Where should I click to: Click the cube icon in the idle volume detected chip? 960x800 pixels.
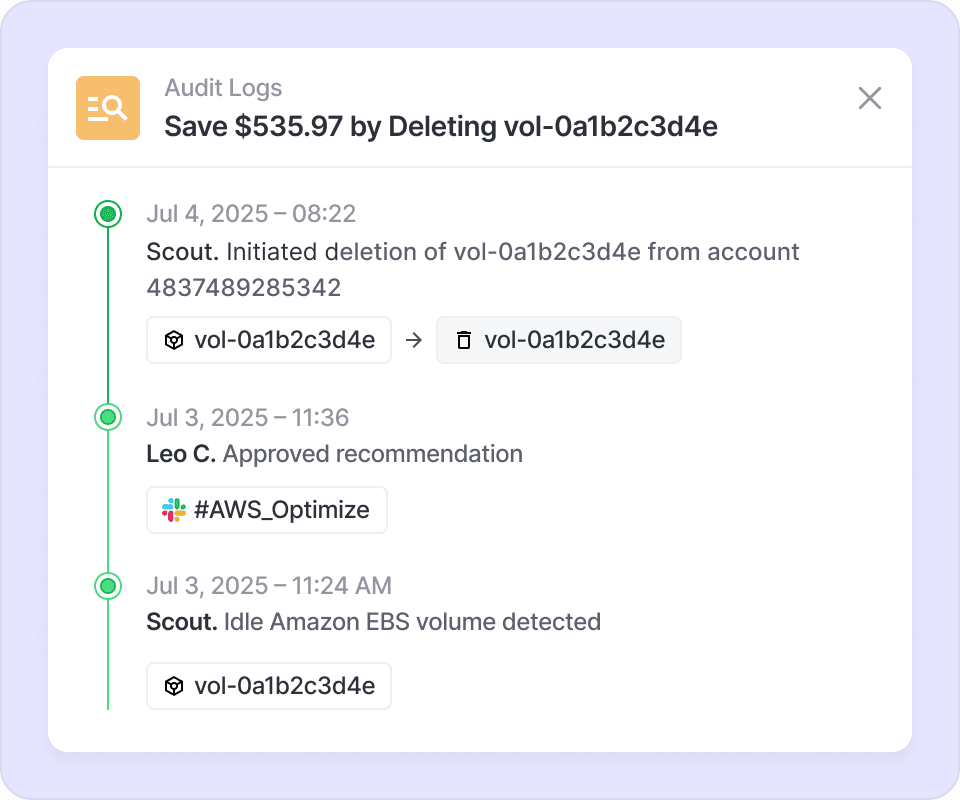tap(174, 686)
